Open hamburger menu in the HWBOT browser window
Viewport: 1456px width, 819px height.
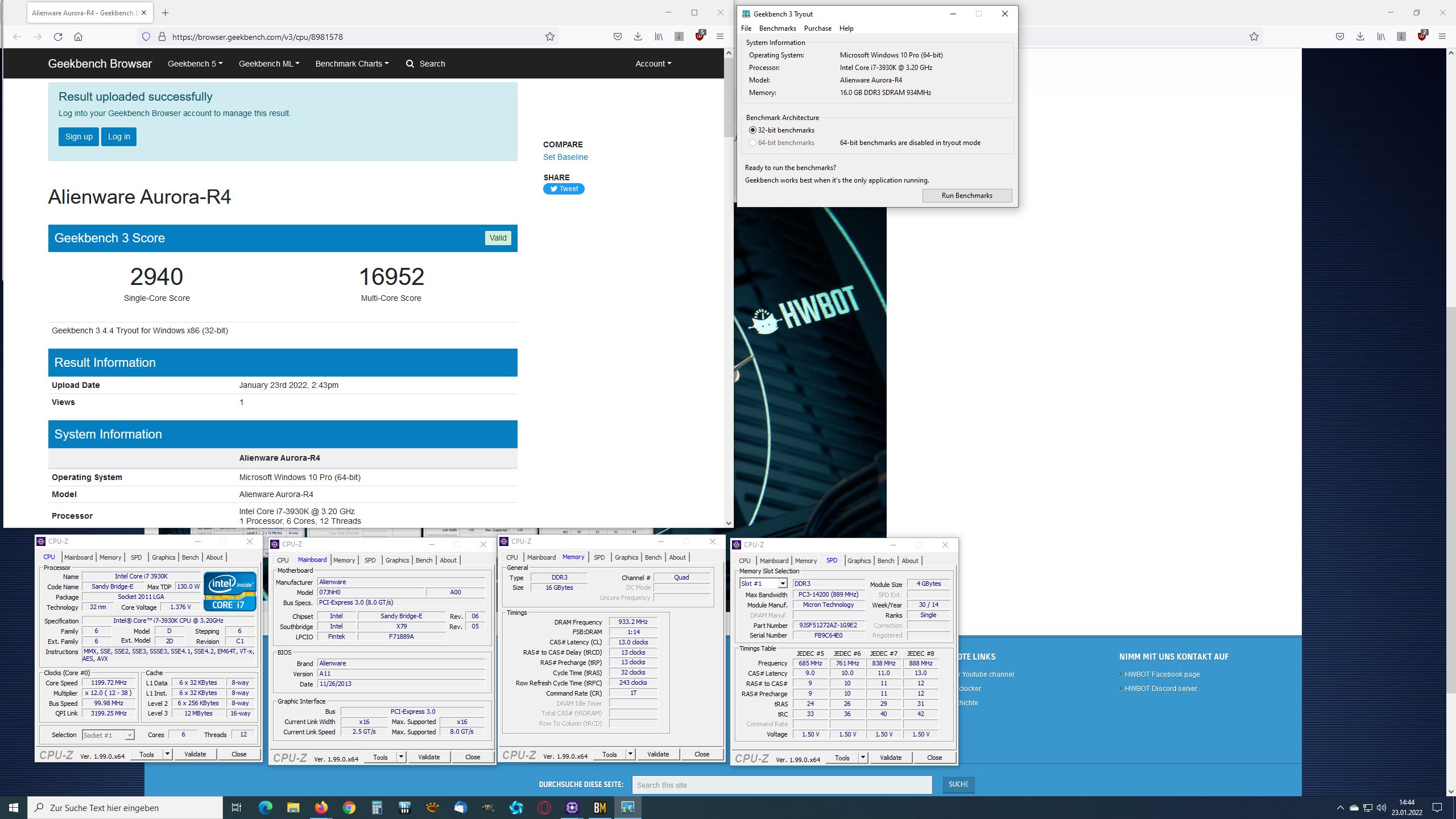tap(1442, 37)
